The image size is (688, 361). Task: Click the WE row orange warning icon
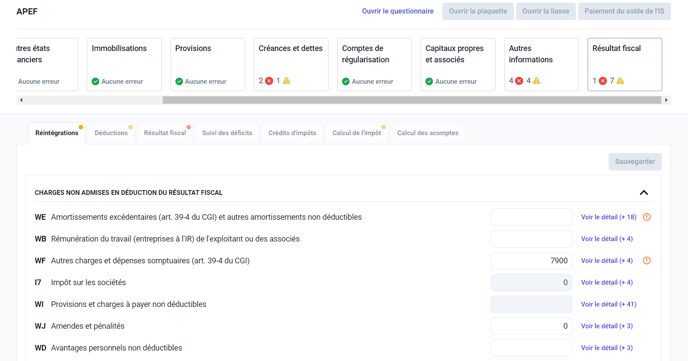pos(647,217)
